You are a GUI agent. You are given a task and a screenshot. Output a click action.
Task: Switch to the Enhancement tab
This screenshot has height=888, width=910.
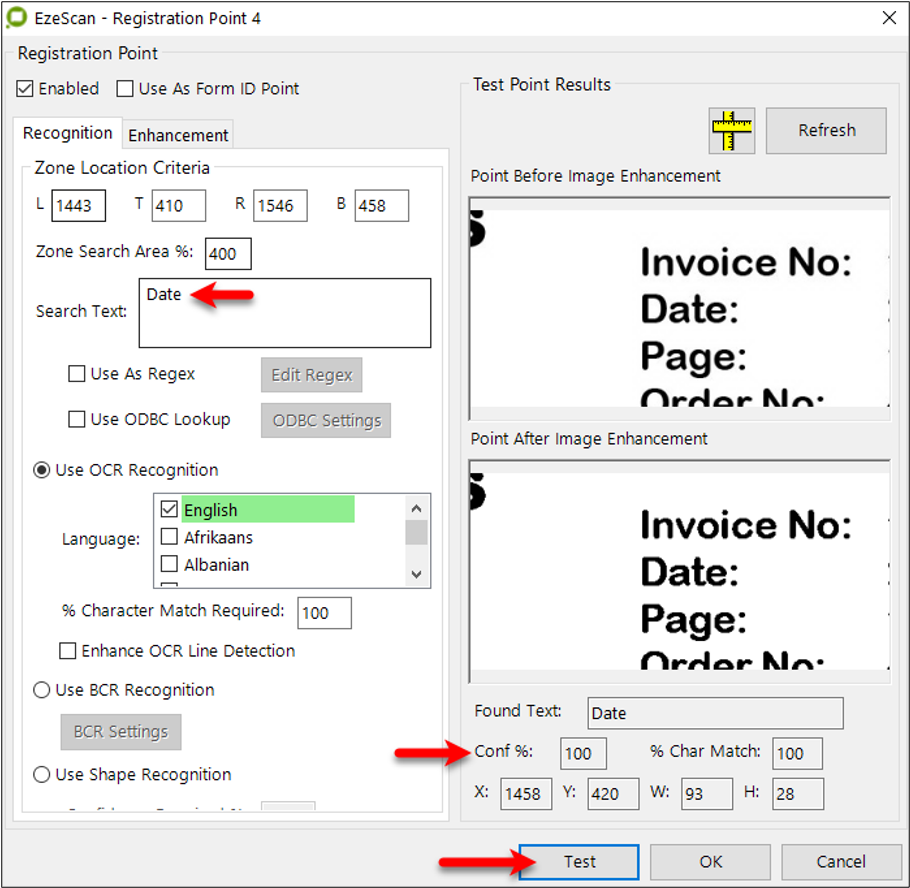coord(178,135)
